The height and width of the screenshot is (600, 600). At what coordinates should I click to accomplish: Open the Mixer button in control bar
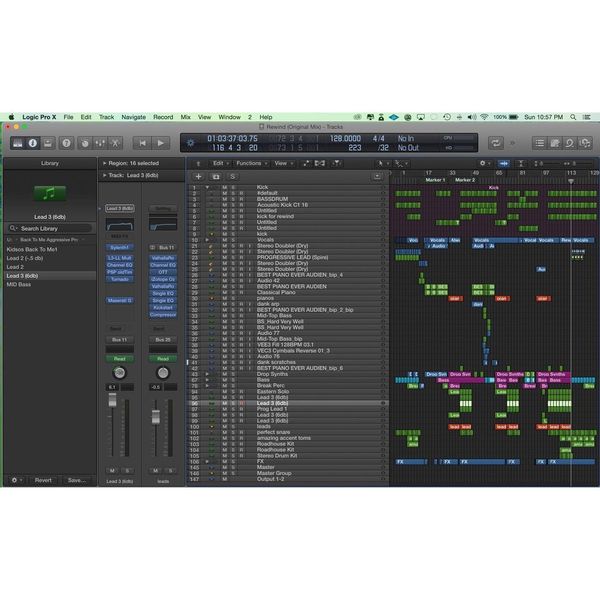[x=100, y=143]
